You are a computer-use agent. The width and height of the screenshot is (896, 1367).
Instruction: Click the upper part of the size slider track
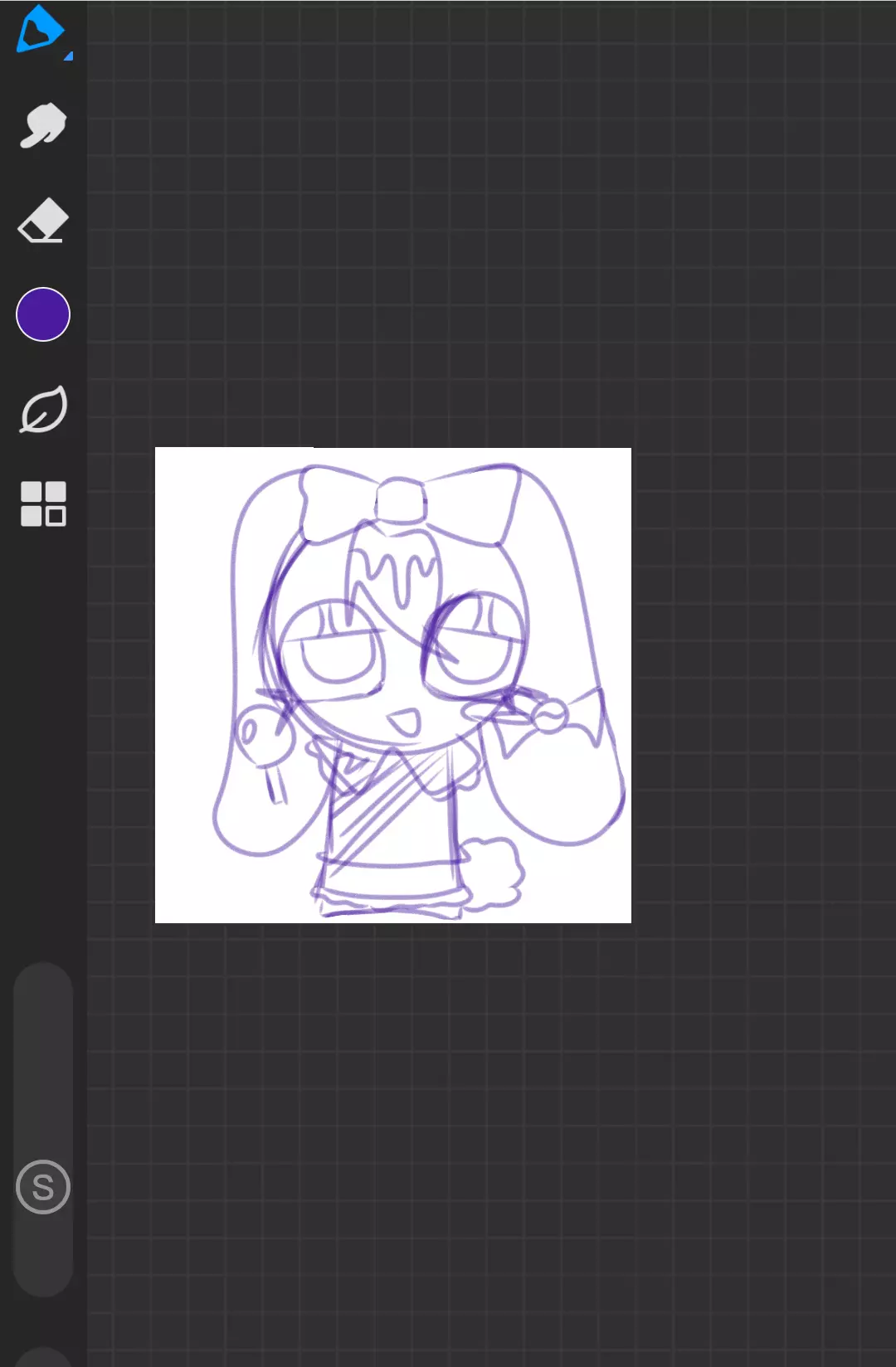tap(43, 1037)
